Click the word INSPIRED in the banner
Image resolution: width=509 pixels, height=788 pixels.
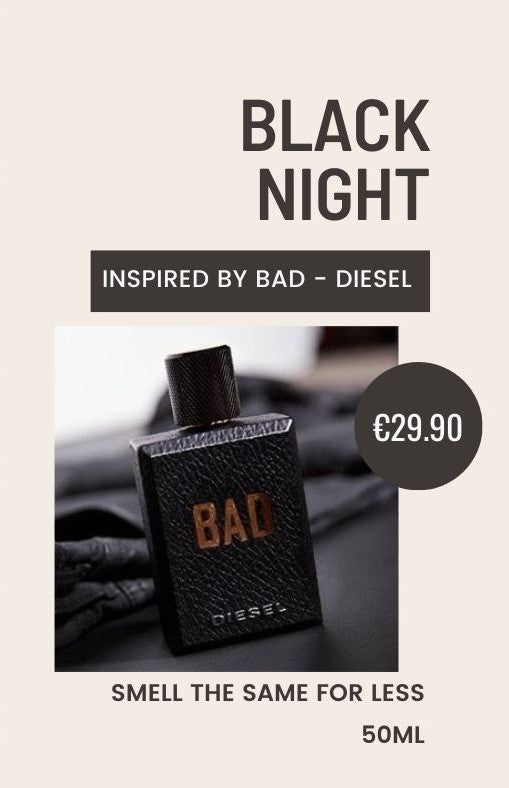(x=155, y=279)
